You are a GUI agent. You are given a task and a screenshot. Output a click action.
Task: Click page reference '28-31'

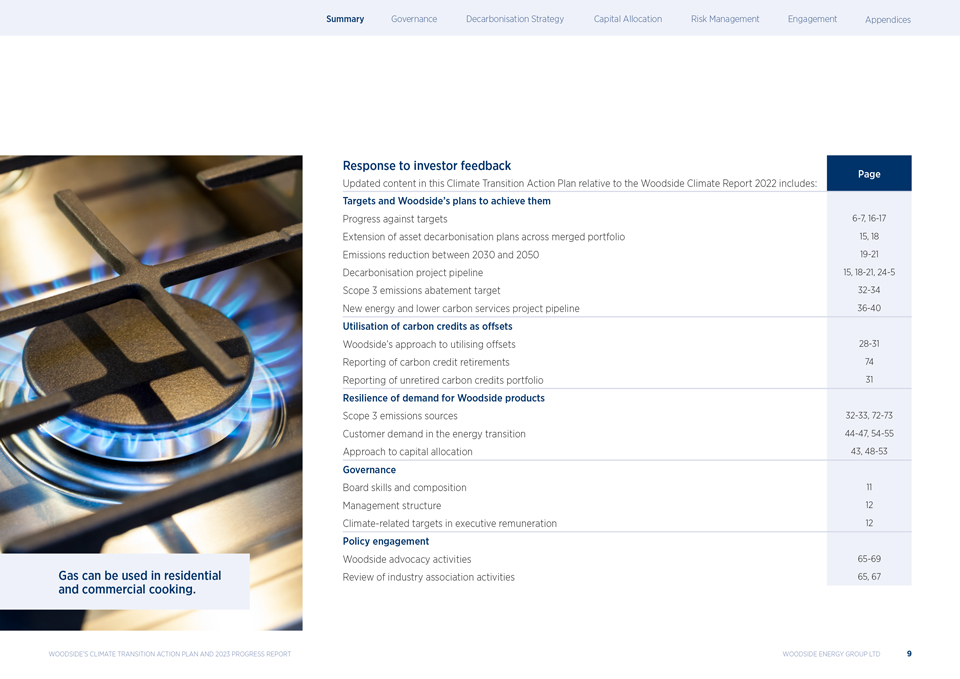(x=869, y=343)
